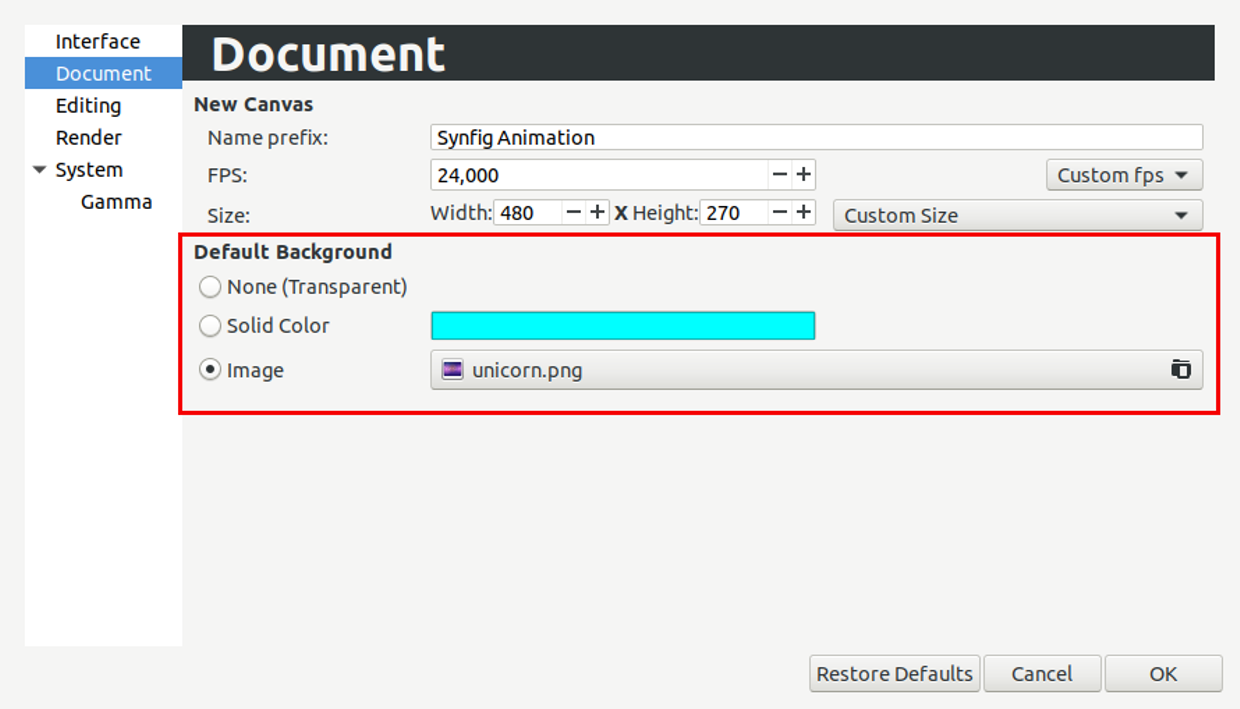Increase Width value with plus button

click(x=598, y=213)
